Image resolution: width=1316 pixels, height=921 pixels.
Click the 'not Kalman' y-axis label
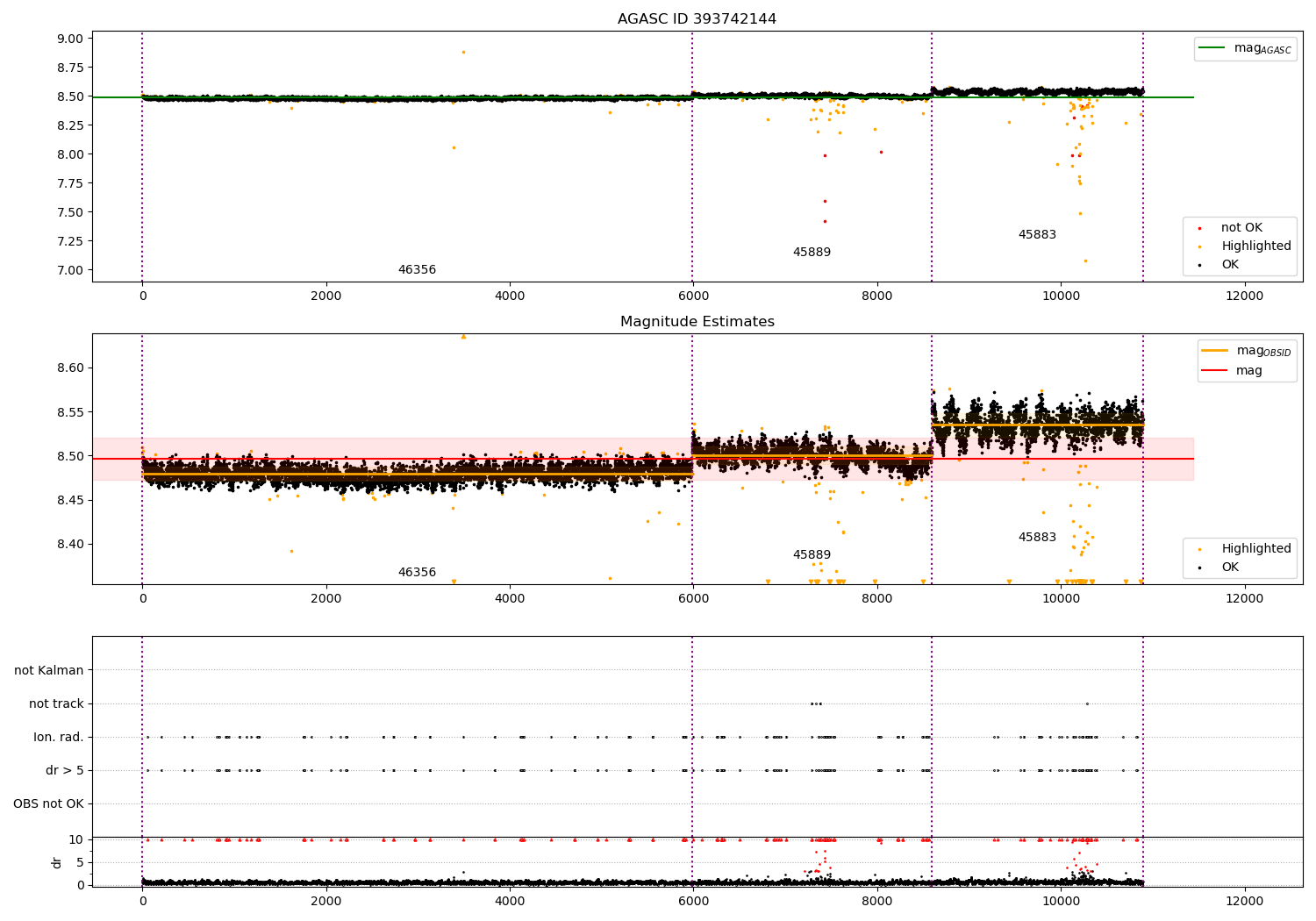tap(49, 670)
